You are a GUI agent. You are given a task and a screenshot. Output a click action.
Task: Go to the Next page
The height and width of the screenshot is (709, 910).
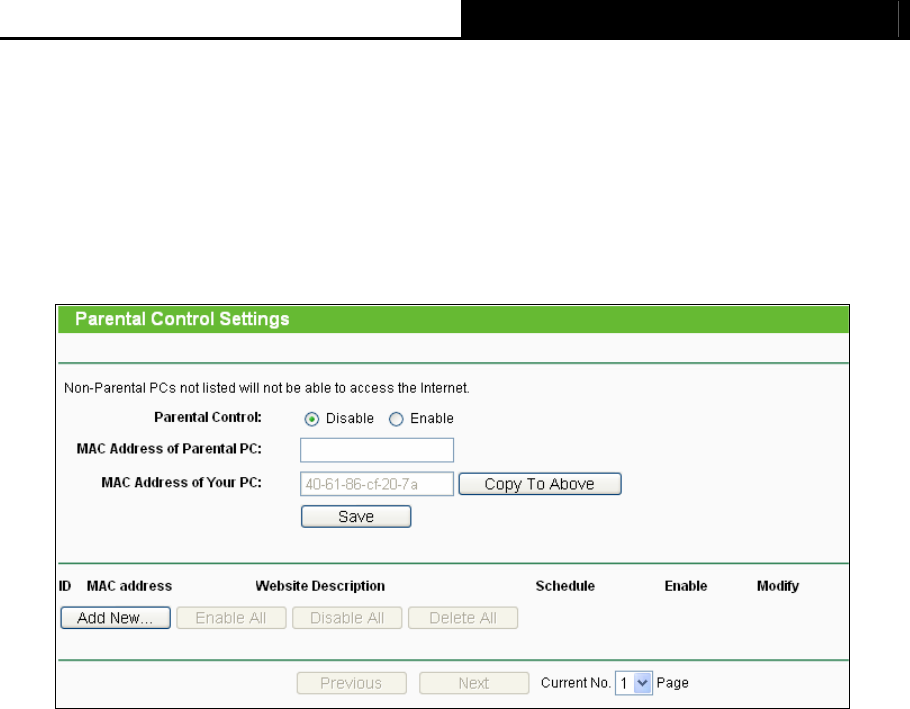point(474,683)
